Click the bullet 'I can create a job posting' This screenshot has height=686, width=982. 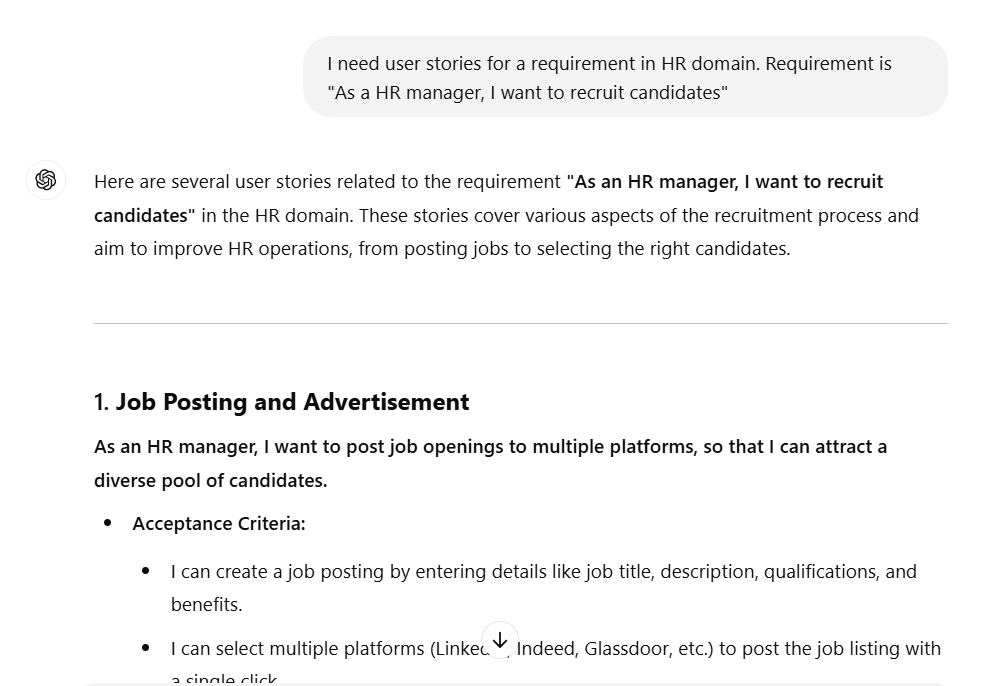click(x=544, y=588)
